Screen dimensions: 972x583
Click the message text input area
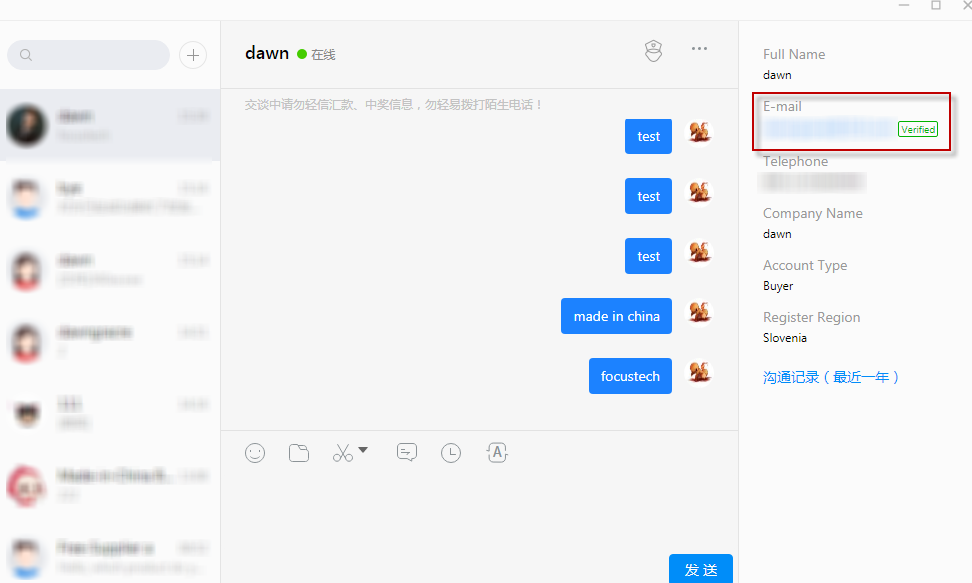(x=479, y=510)
